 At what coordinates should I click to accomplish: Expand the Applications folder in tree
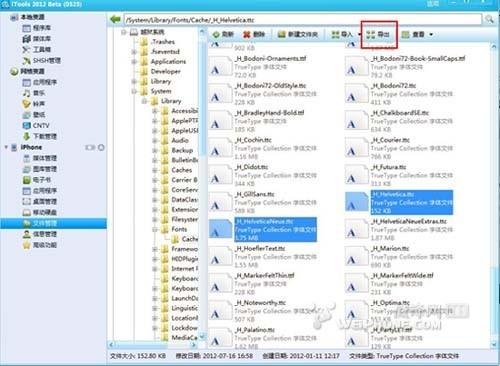pos(134,61)
